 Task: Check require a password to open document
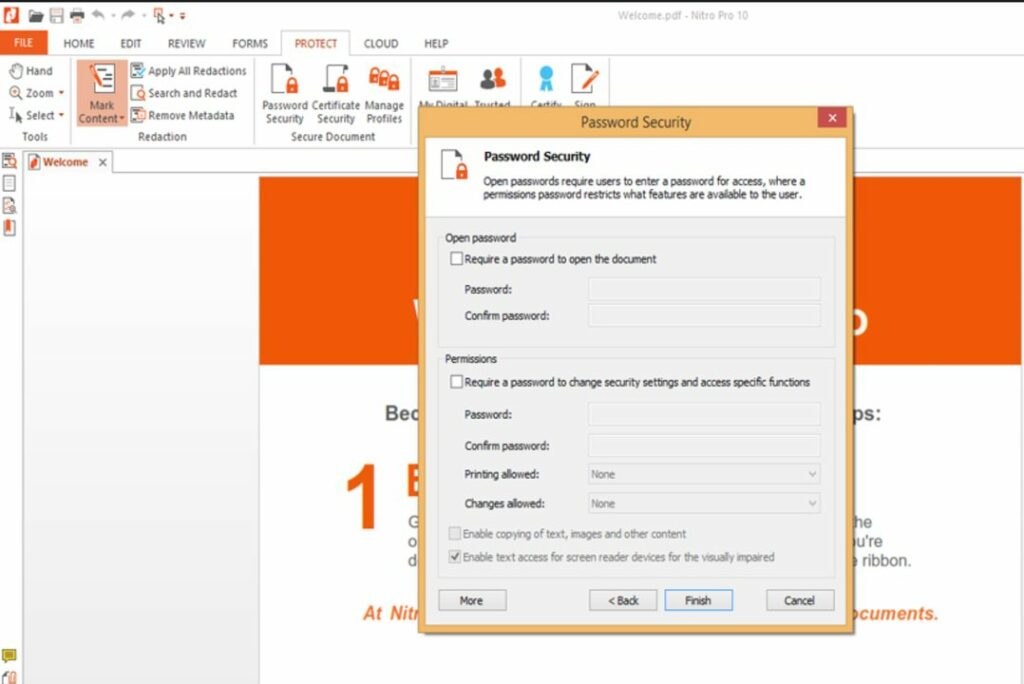click(457, 258)
